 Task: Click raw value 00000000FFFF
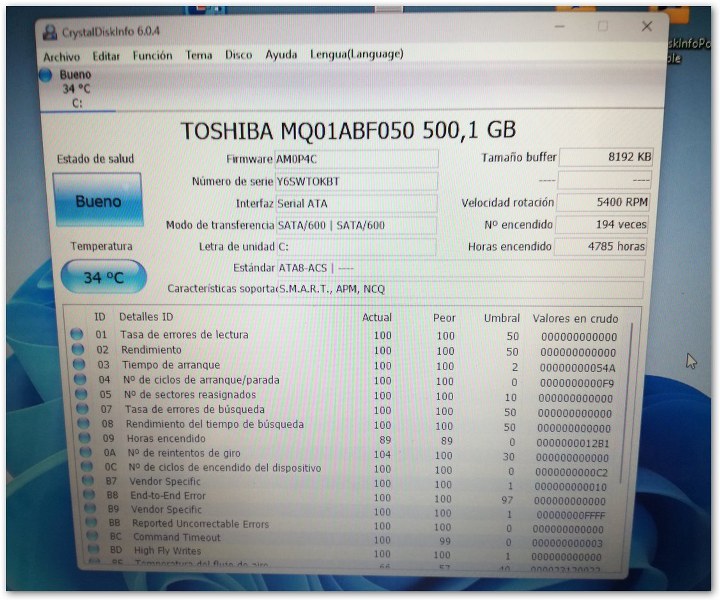click(x=571, y=515)
